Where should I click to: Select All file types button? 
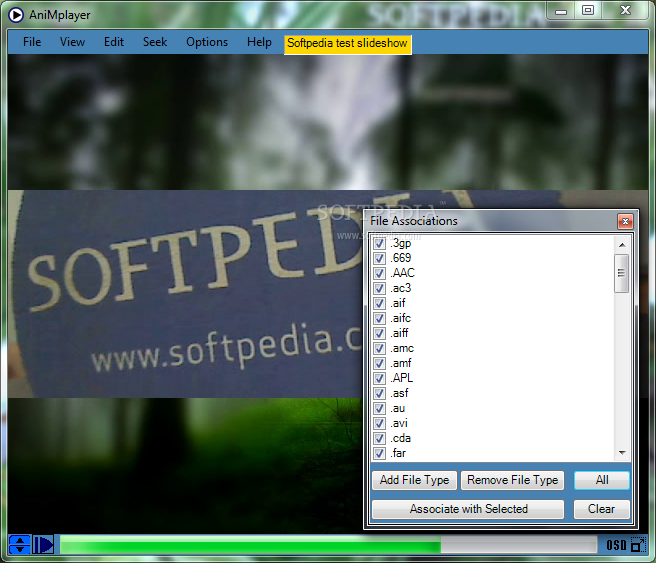tap(602, 480)
